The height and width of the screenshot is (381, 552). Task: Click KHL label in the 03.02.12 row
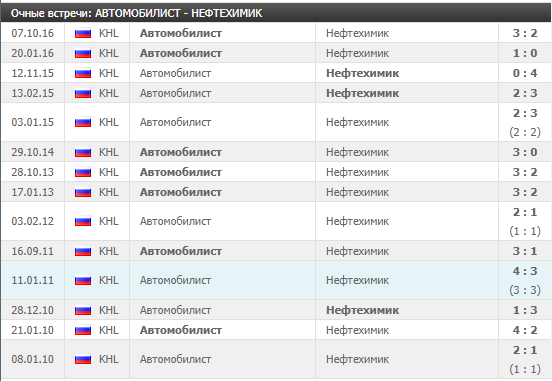tap(109, 221)
